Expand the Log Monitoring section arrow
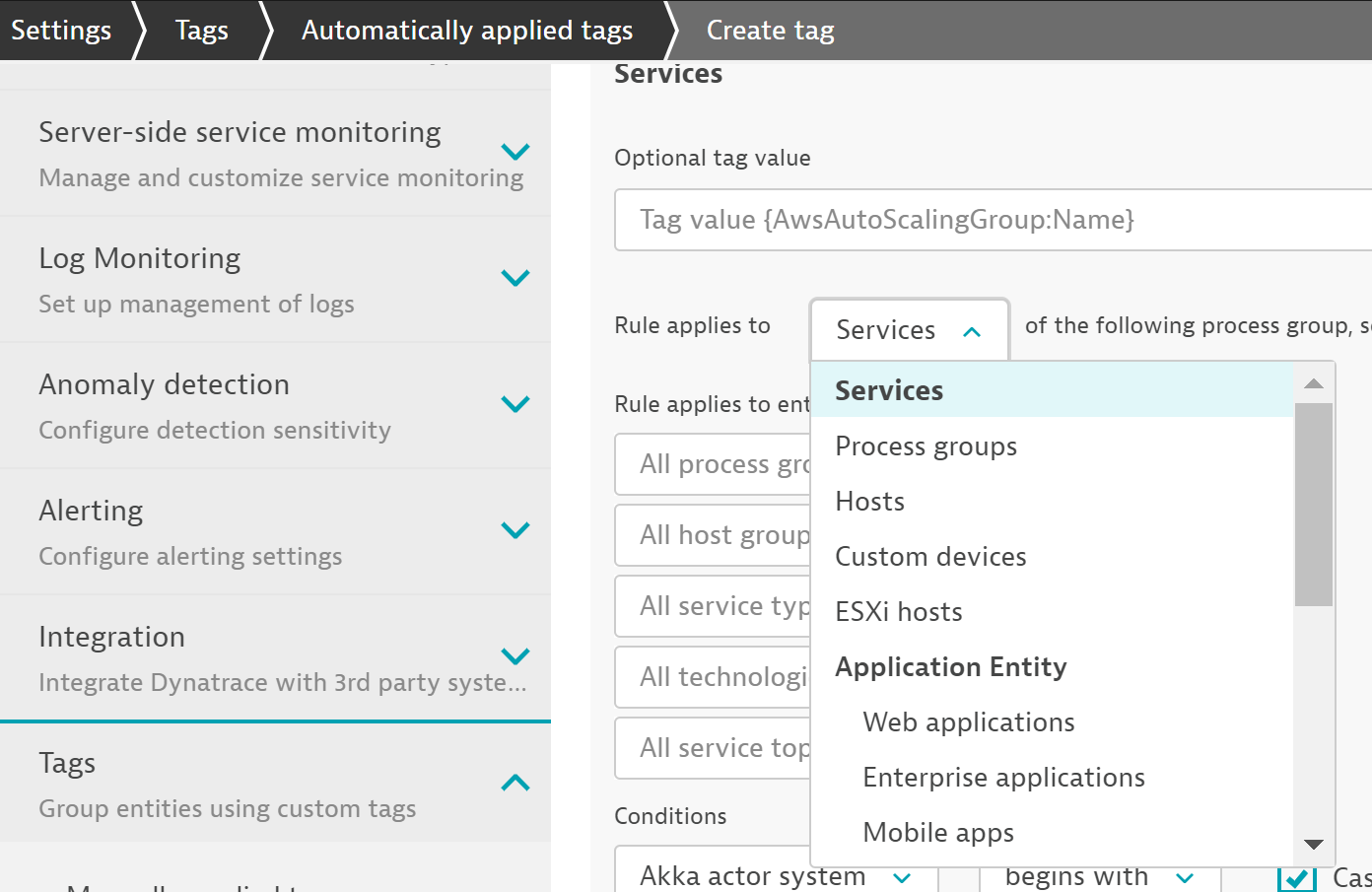The width and height of the screenshot is (1372, 892). pos(515,278)
